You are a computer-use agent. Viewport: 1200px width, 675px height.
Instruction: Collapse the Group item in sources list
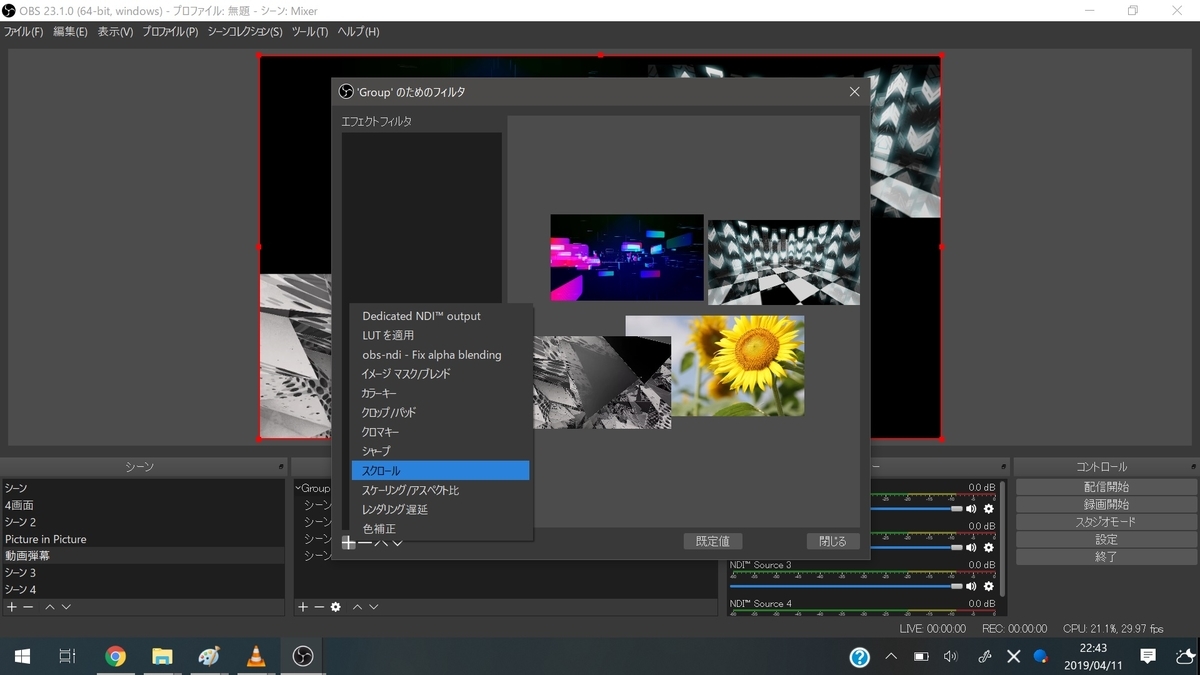[x=298, y=488]
